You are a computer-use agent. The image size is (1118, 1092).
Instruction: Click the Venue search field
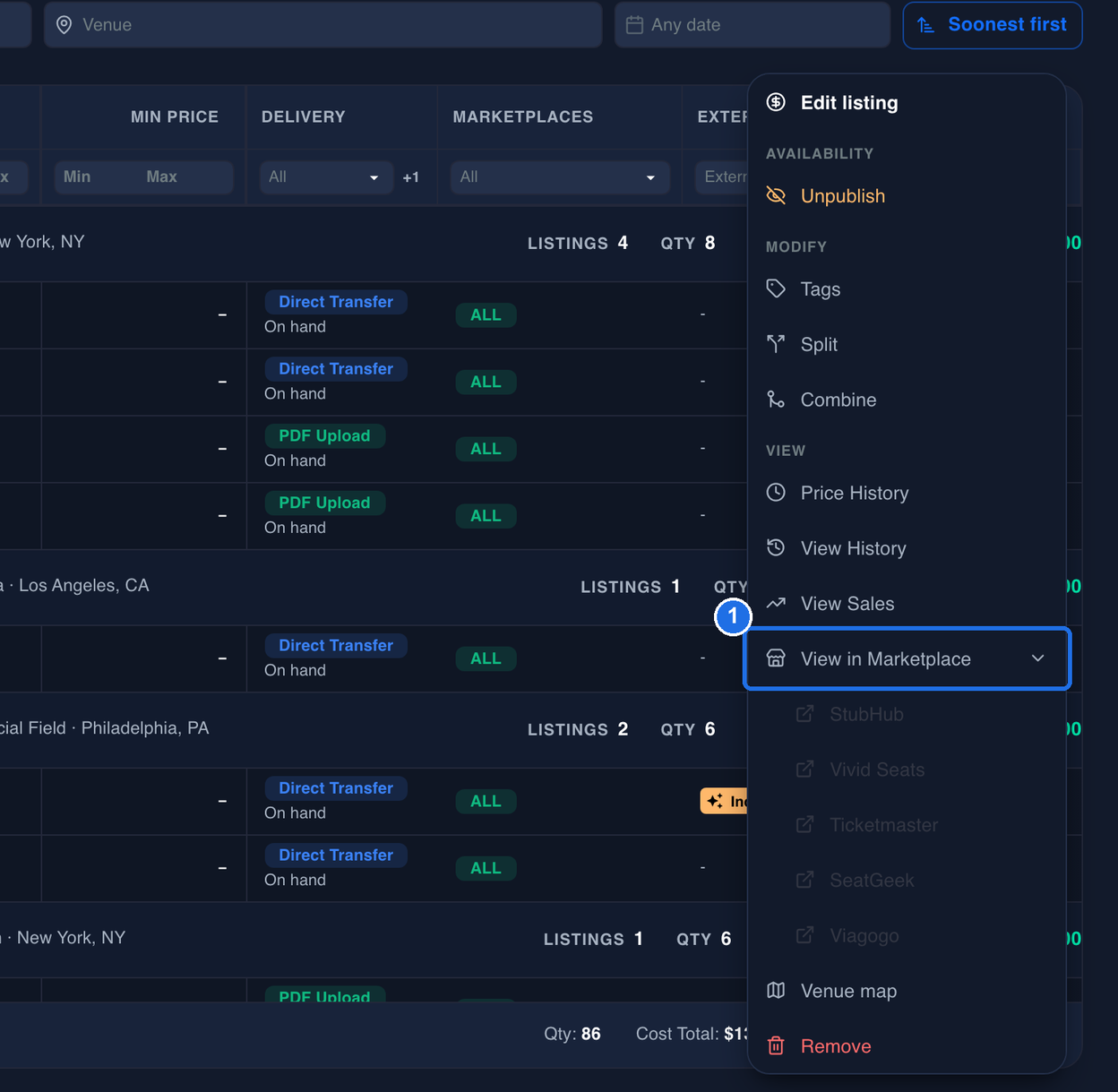point(322,25)
